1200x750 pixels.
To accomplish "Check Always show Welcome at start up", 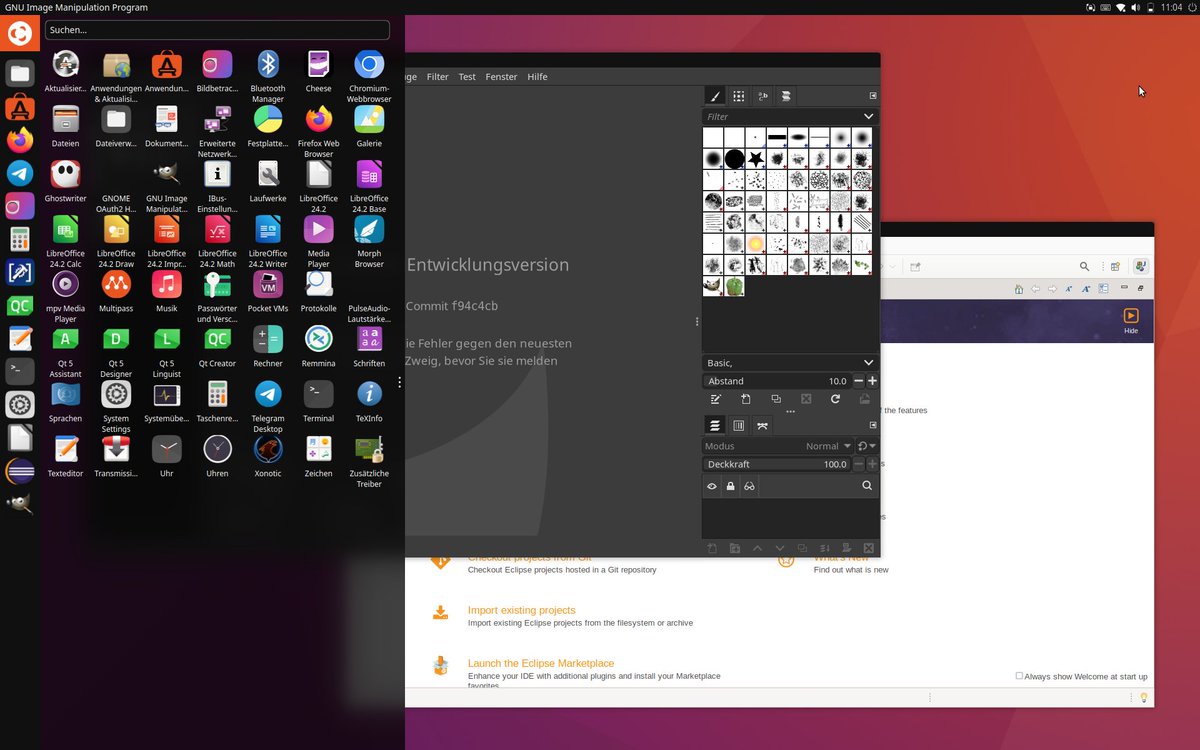I will coord(1018,675).
